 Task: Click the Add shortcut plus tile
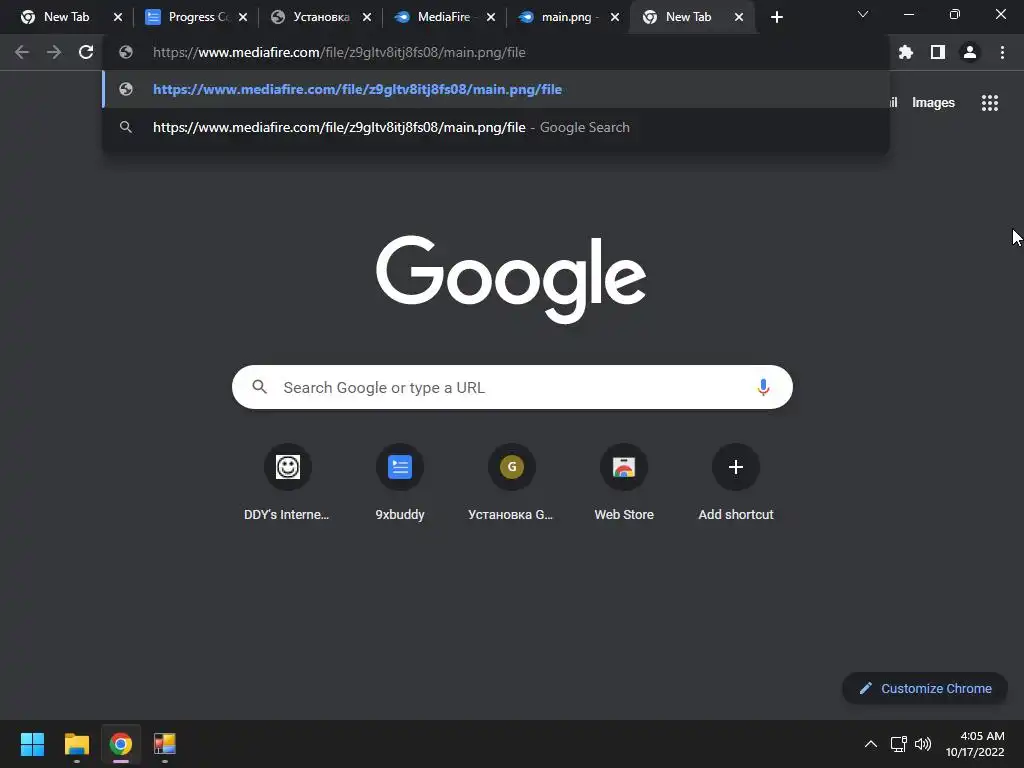(x=736, y=483)
